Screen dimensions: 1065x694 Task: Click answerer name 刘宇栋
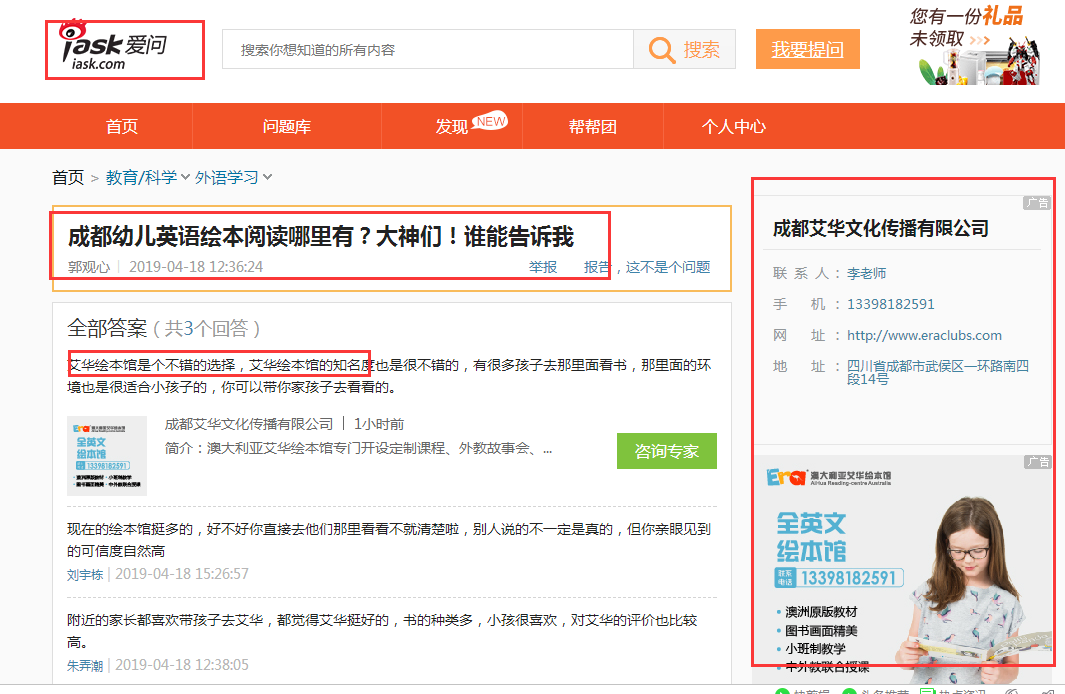coord(85,574)
